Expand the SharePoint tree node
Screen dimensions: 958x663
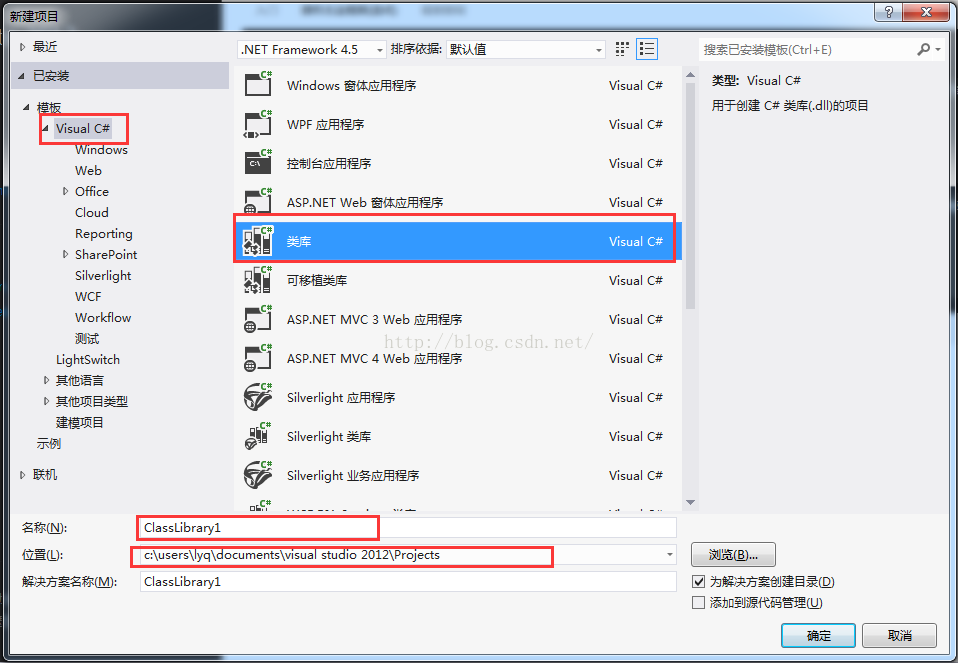point(65,254)
